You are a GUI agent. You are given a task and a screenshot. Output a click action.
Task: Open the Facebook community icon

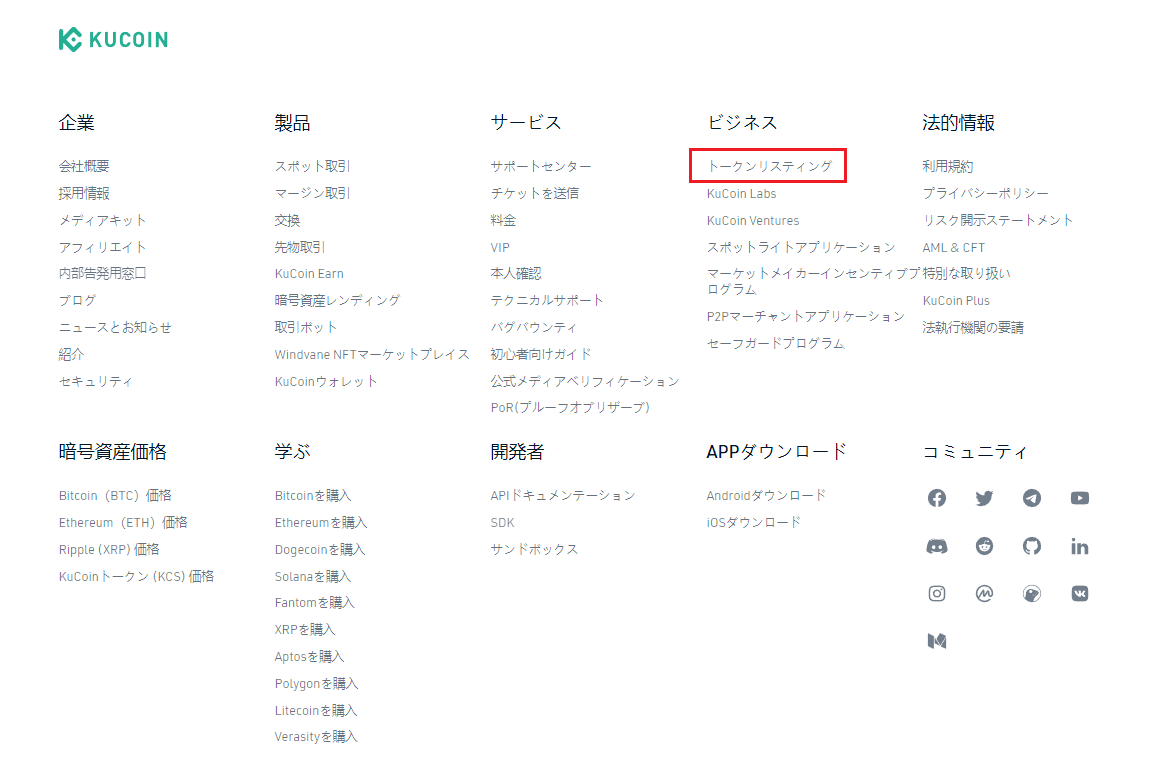pos(936,498)
